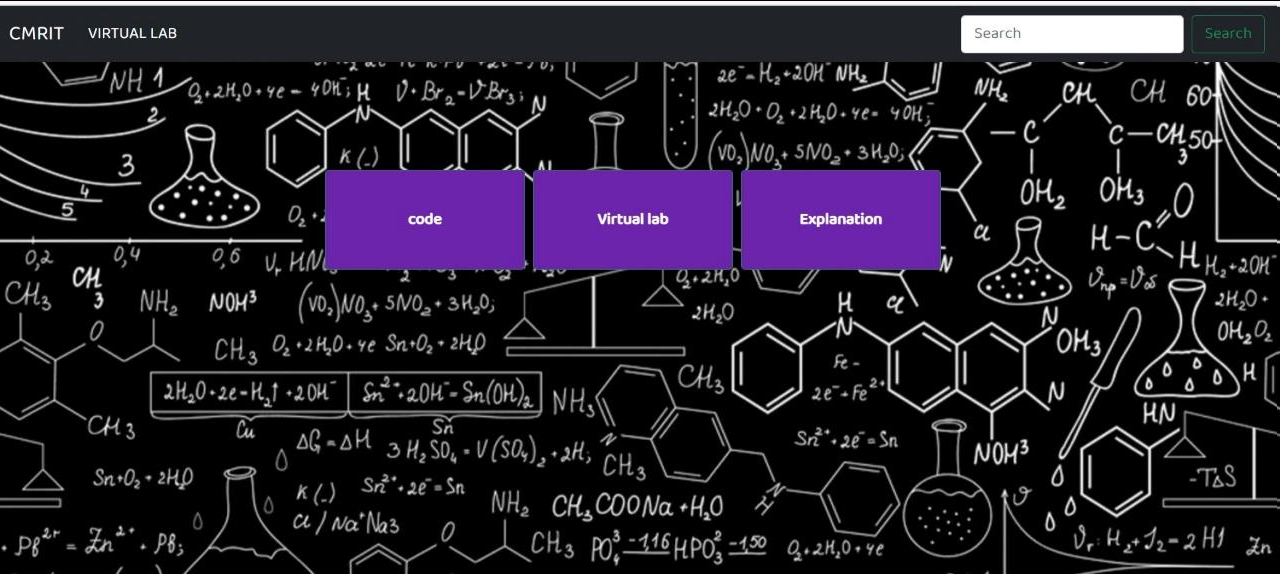Image resolution: width=1280 pixels, height=574 pixels.
Task: Go to the VIRTUAL LAB nav link
Action: [132, 33]
